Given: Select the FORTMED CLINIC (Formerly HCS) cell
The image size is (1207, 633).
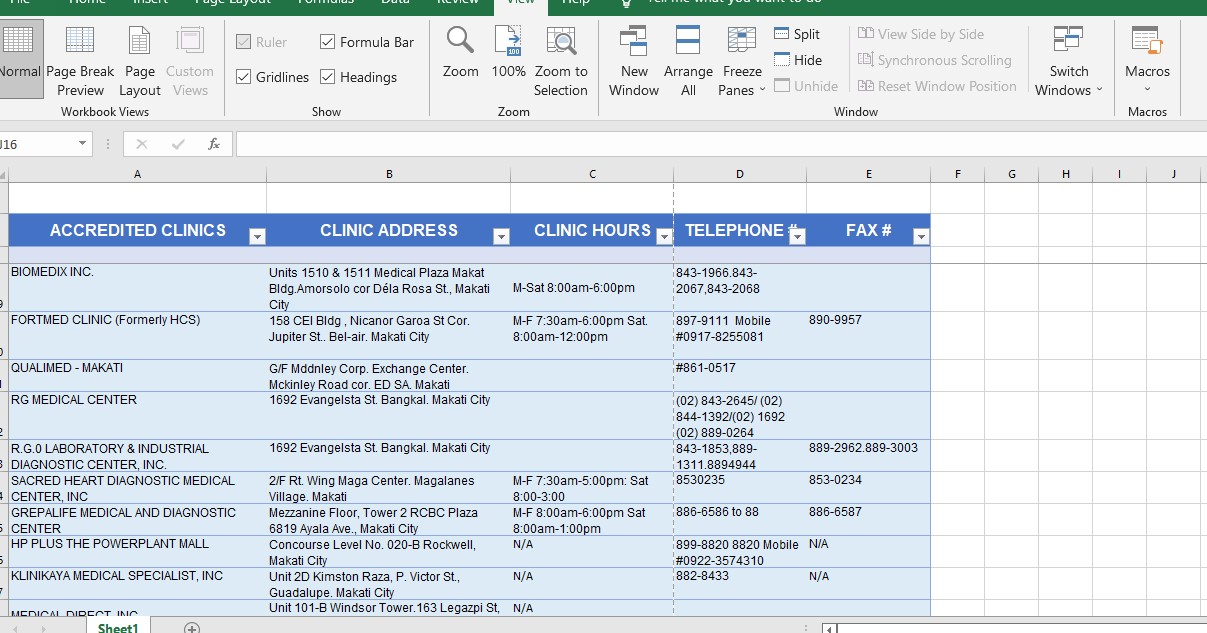Looking at the screenshot, I should pyautogui.click(x=137, y=336).
